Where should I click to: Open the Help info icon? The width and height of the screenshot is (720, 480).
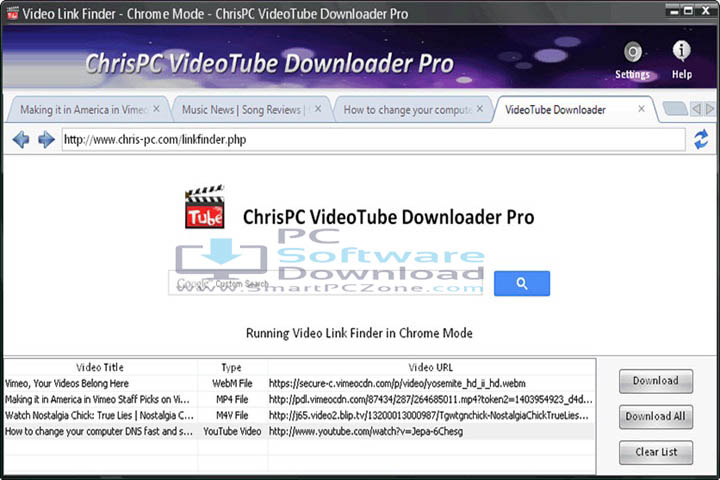(681, 51)
